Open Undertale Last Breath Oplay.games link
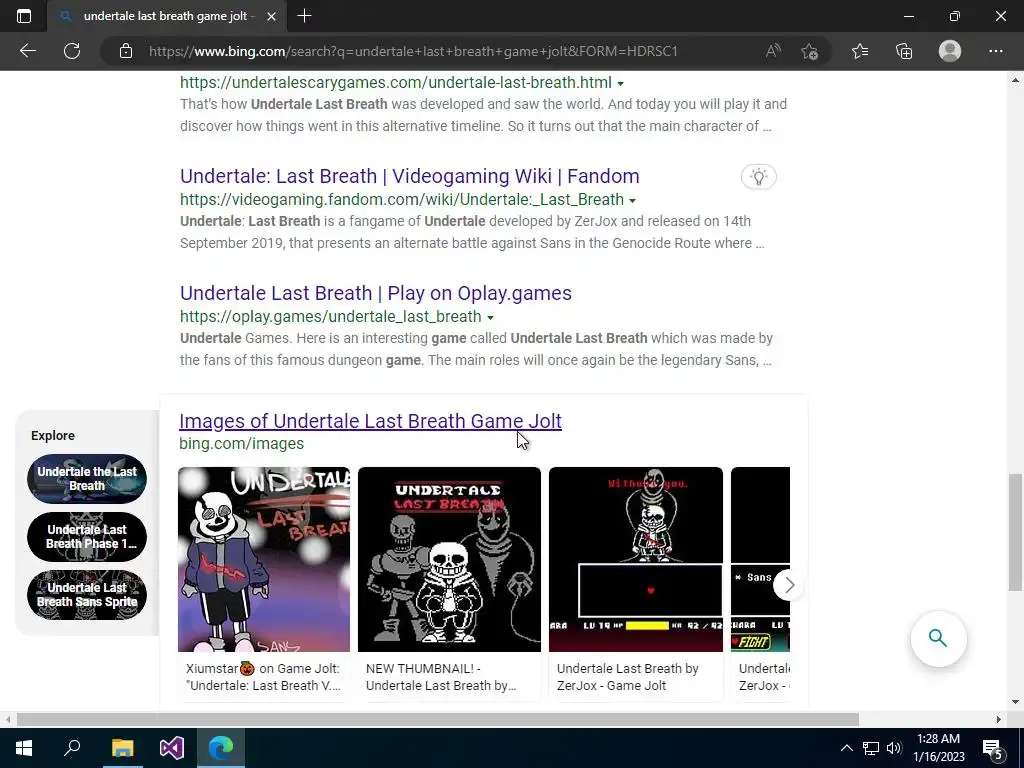Screen dimensions: 1024x768 pyautogui.click(x=376, y=293)
